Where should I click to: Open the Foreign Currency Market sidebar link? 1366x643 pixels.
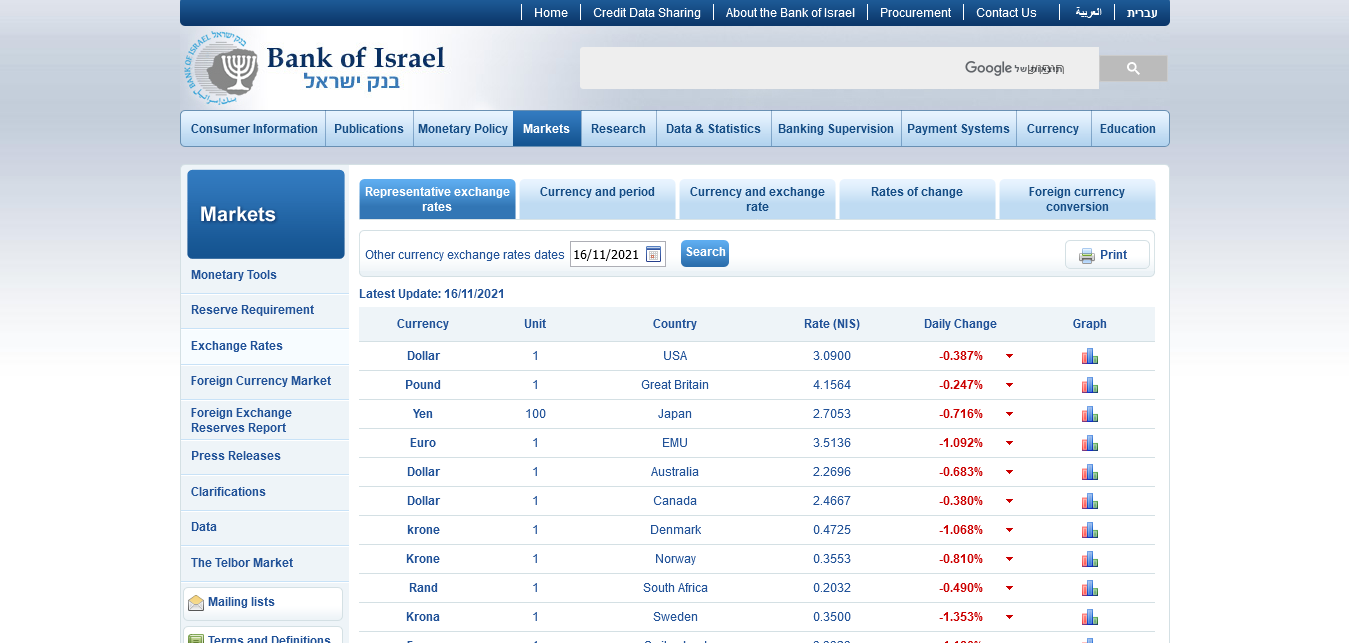261,381
